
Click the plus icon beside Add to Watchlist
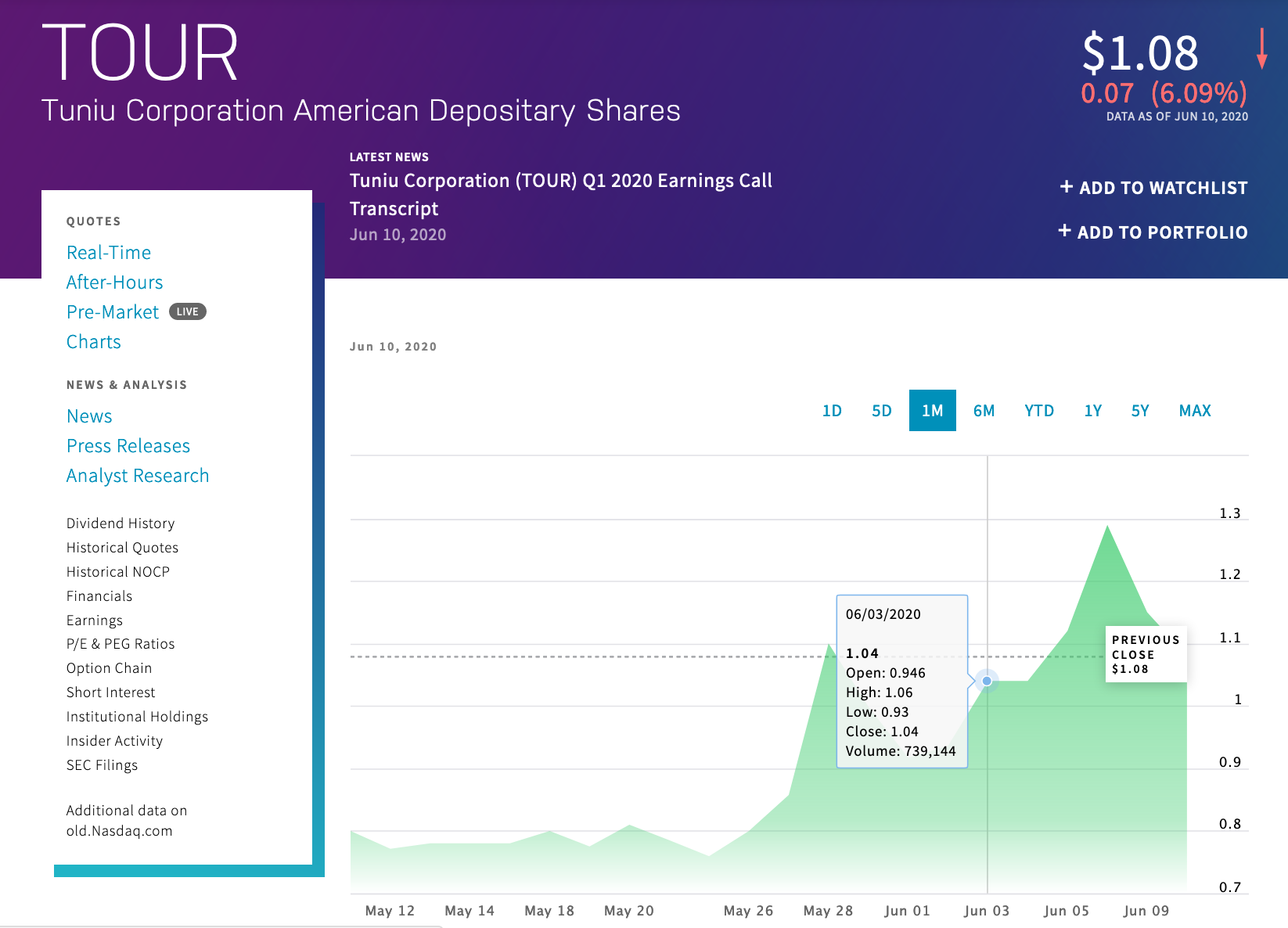pos(1066,187)
